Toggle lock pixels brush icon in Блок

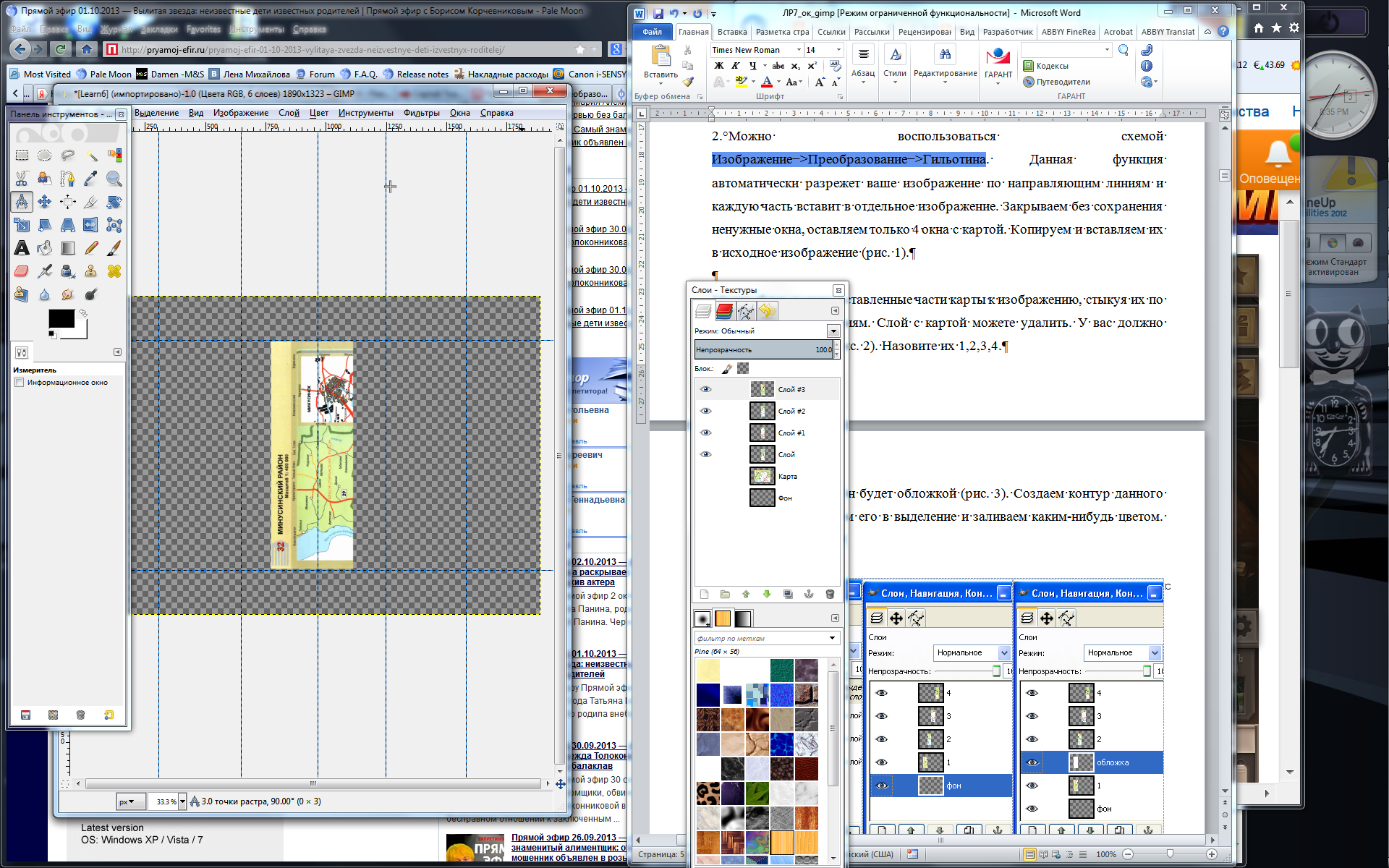(x=727, y=369)
